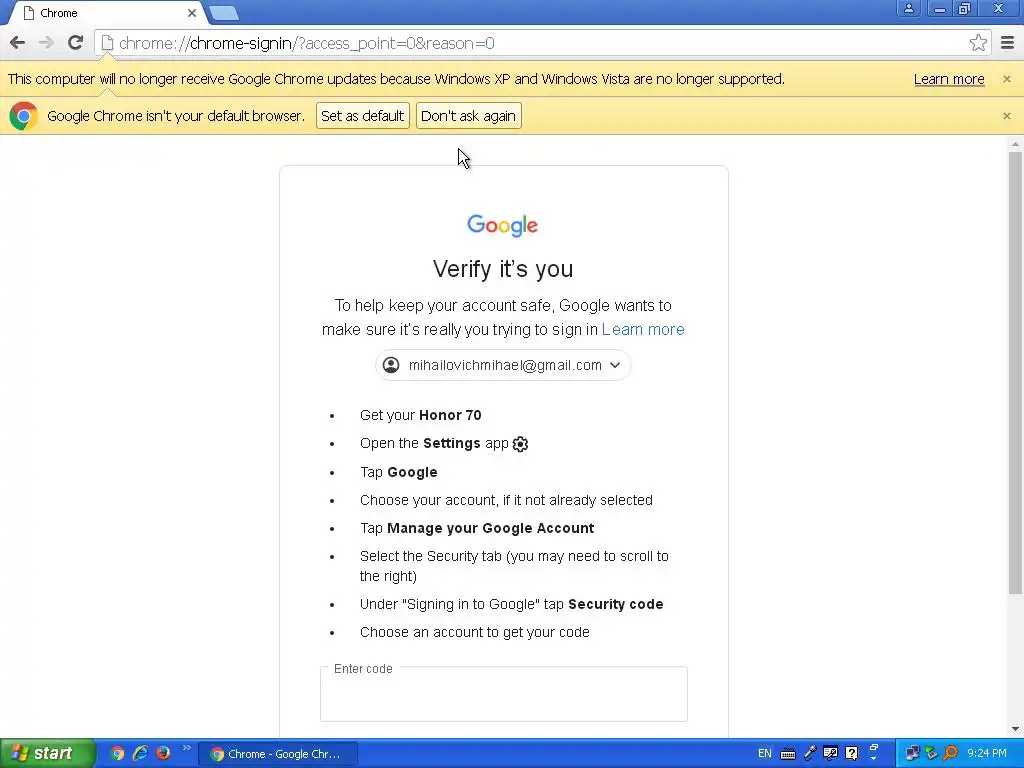The image size is (1024, 768).
Task: Click the "Get your Honor 70" step
Action: point(421,415)
